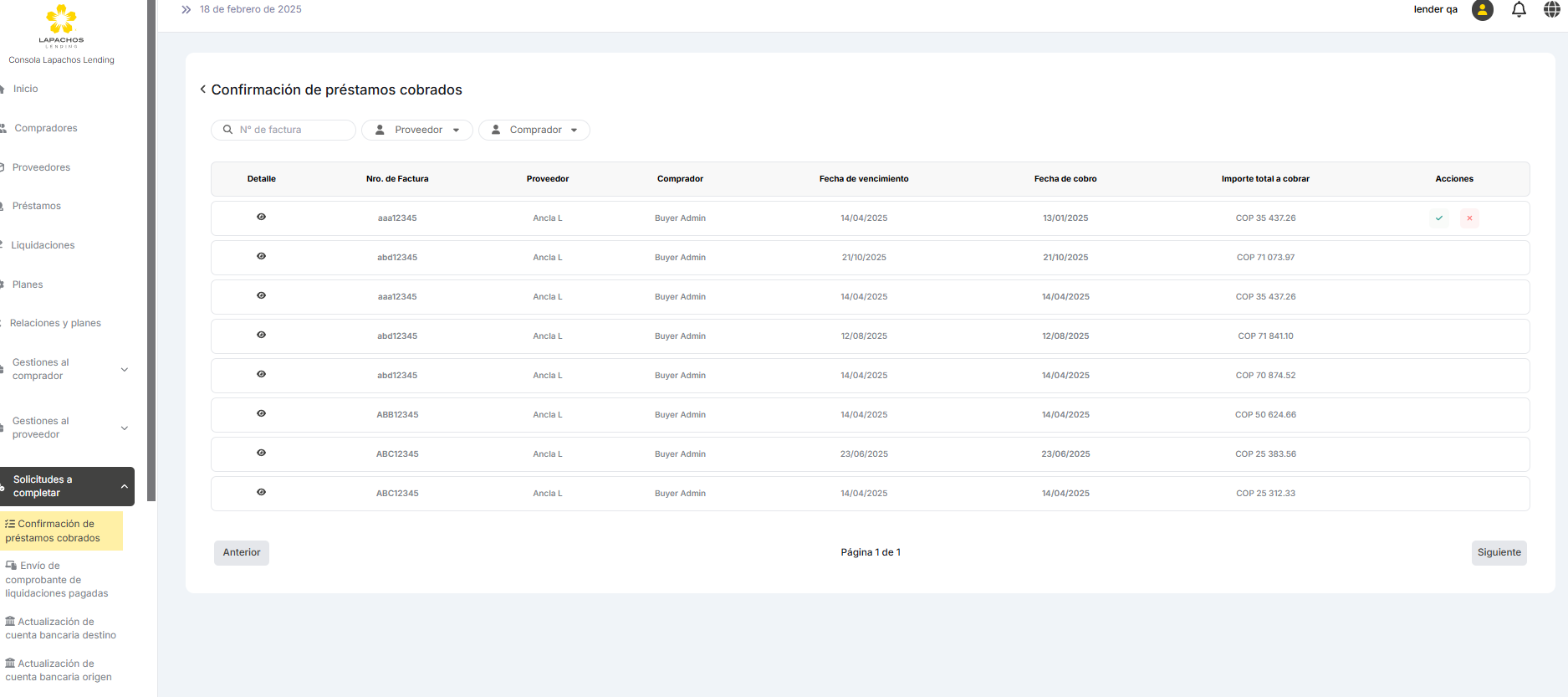Screen dimensions: 1568x697
Task: Click the Siguiente page button
Action: [1499, 552]
